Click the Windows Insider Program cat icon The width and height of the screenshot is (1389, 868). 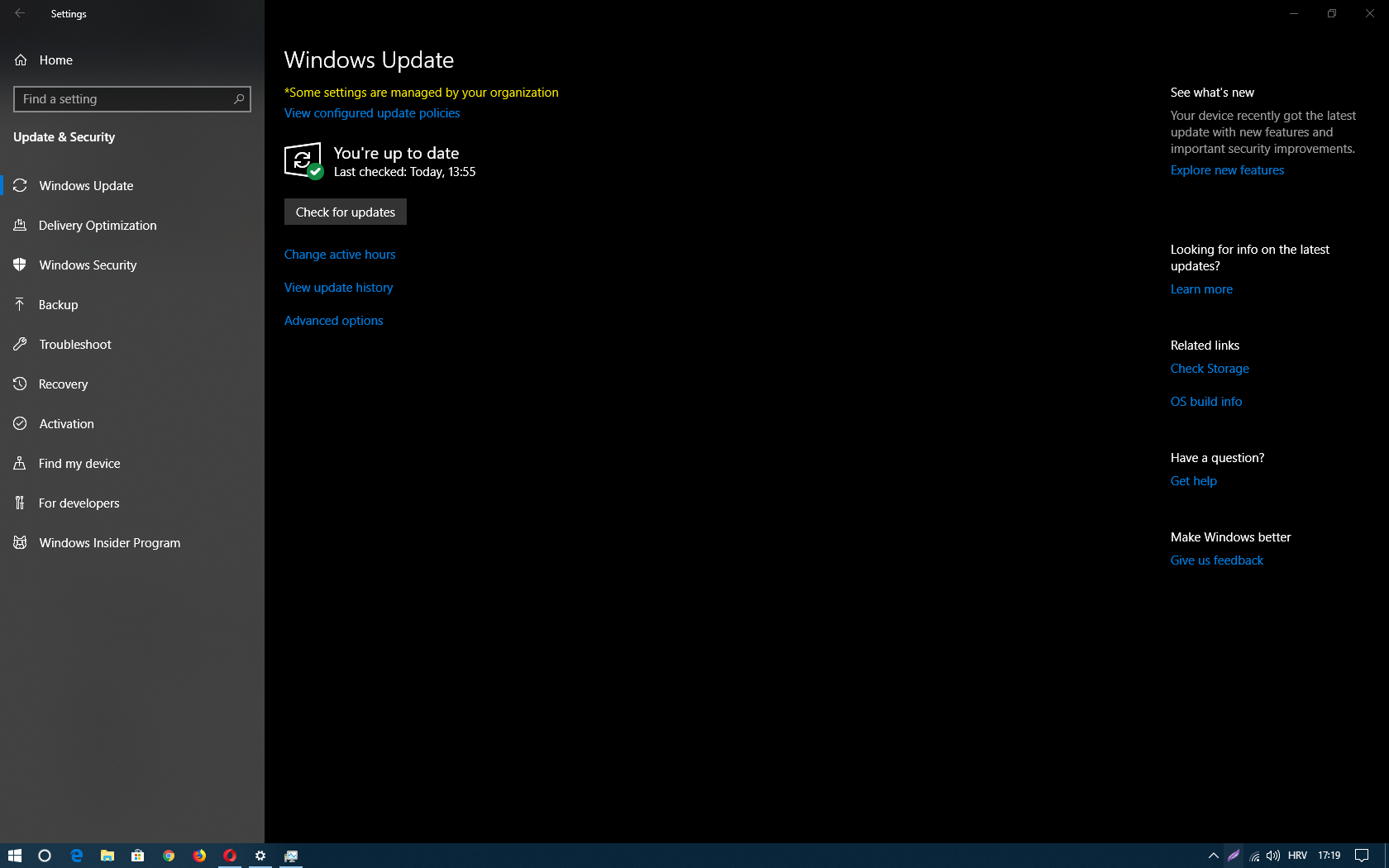20,543
